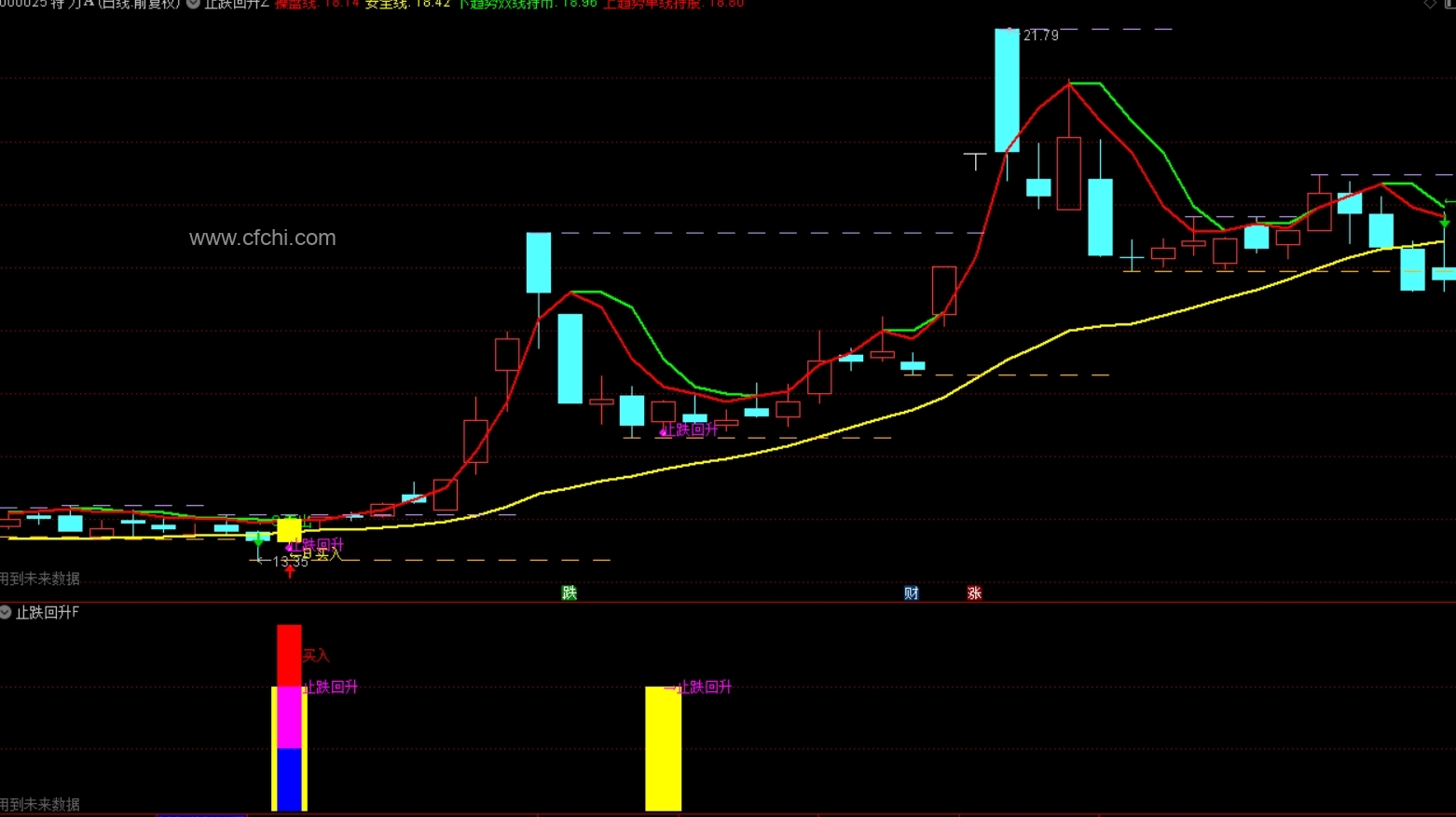The image size is (1456, 817).
Task: Click the magenta bar segment in sub-panel
Action: pos(289,717)
